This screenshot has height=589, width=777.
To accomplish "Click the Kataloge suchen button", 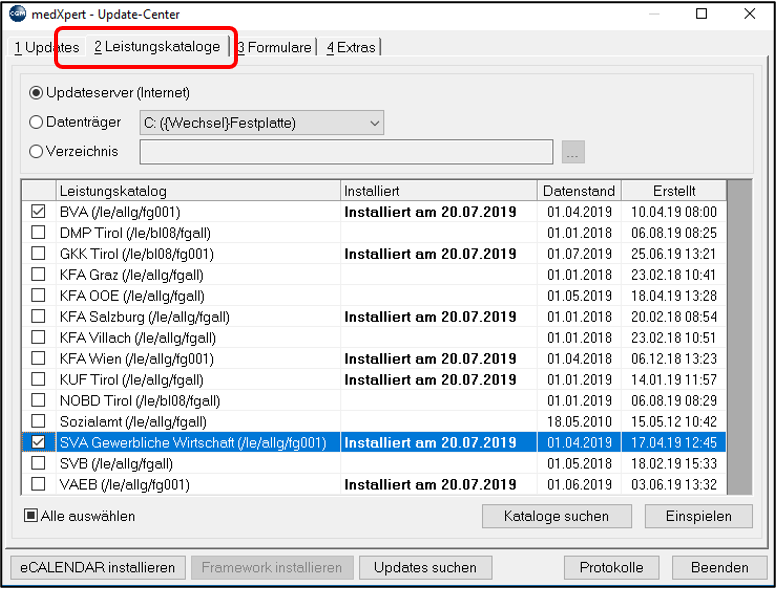I will 556,516.
